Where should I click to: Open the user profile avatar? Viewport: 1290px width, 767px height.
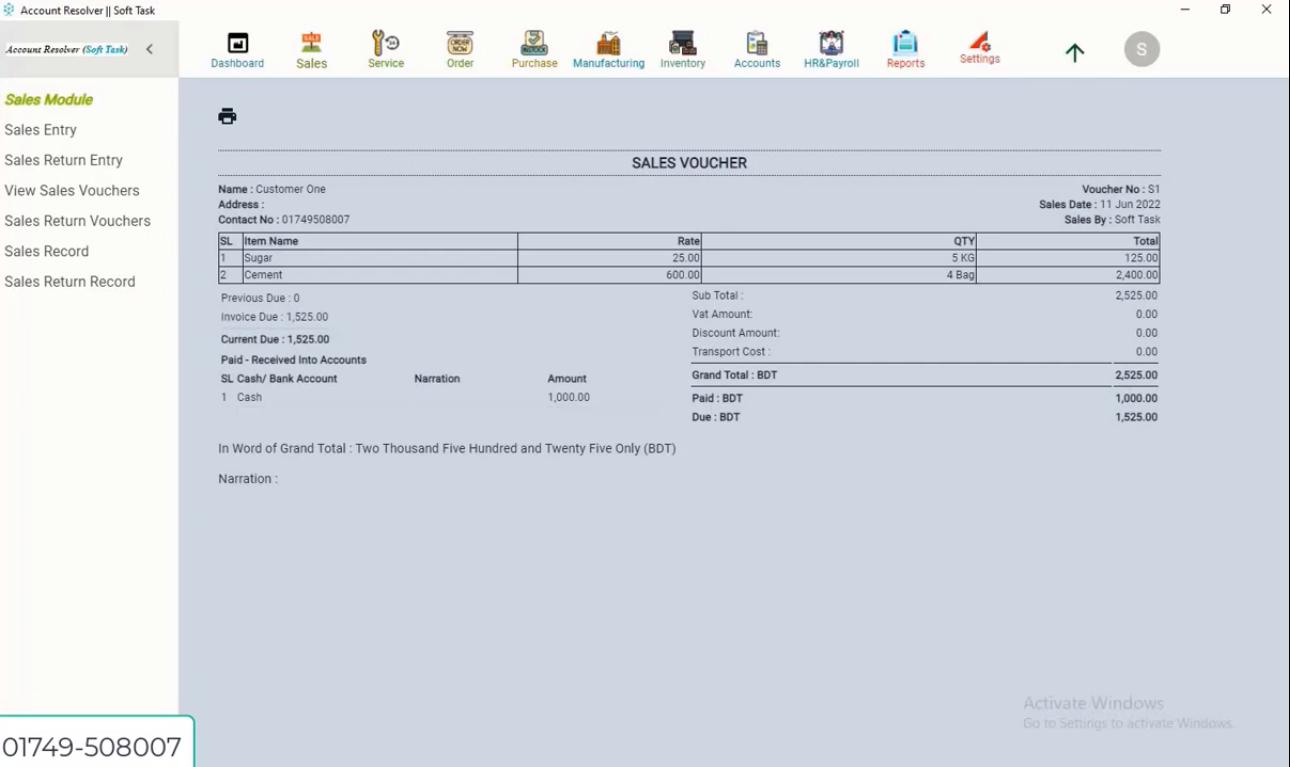tap(1141, 50)
